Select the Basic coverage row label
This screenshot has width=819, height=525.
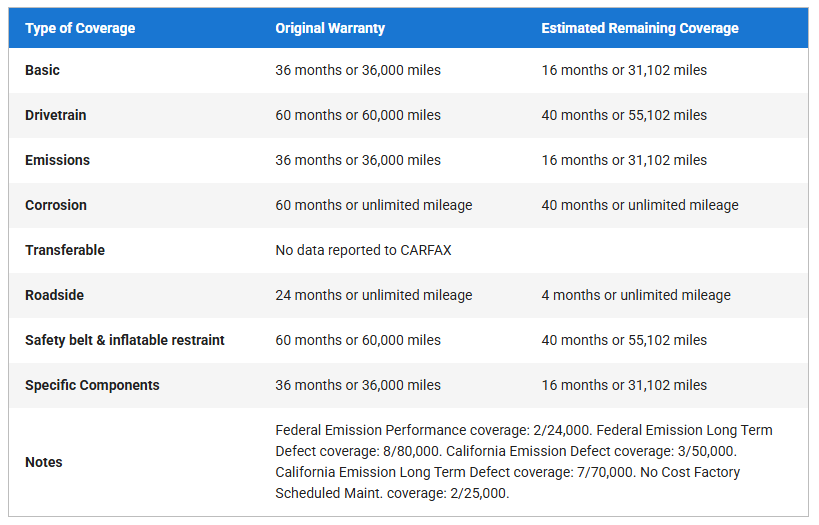[x=42, y=70]
